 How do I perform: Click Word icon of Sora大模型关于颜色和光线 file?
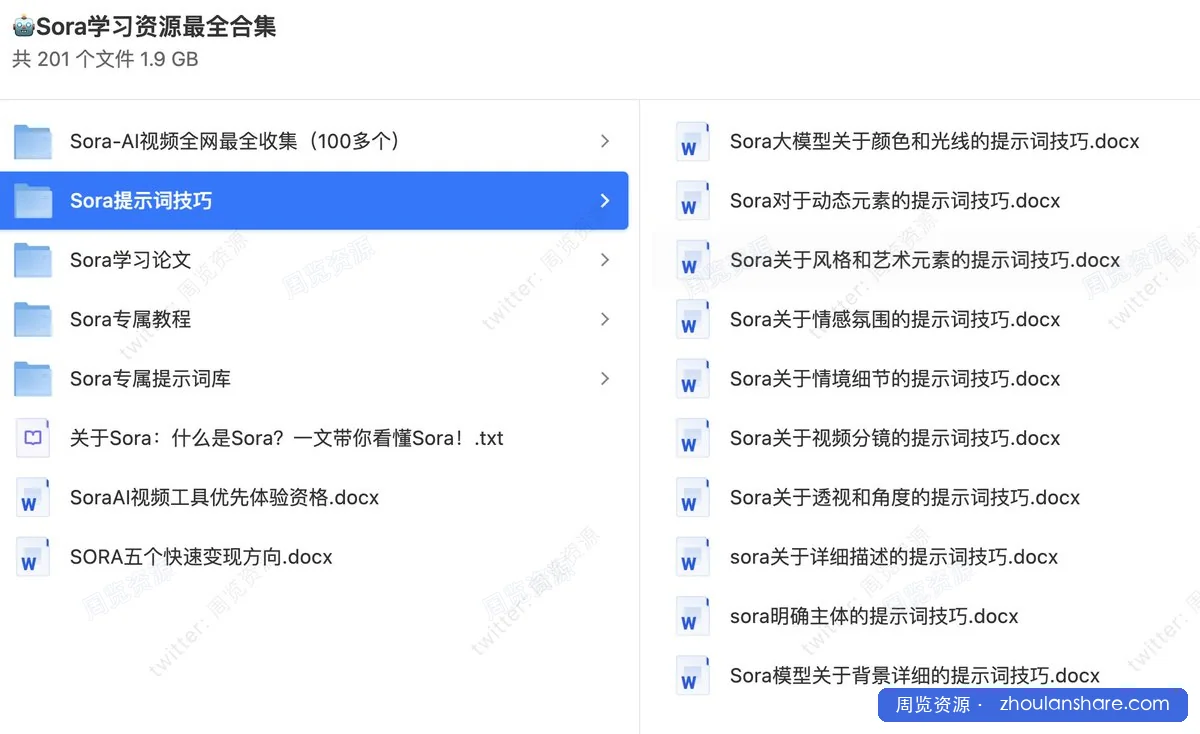coord(692,142)
